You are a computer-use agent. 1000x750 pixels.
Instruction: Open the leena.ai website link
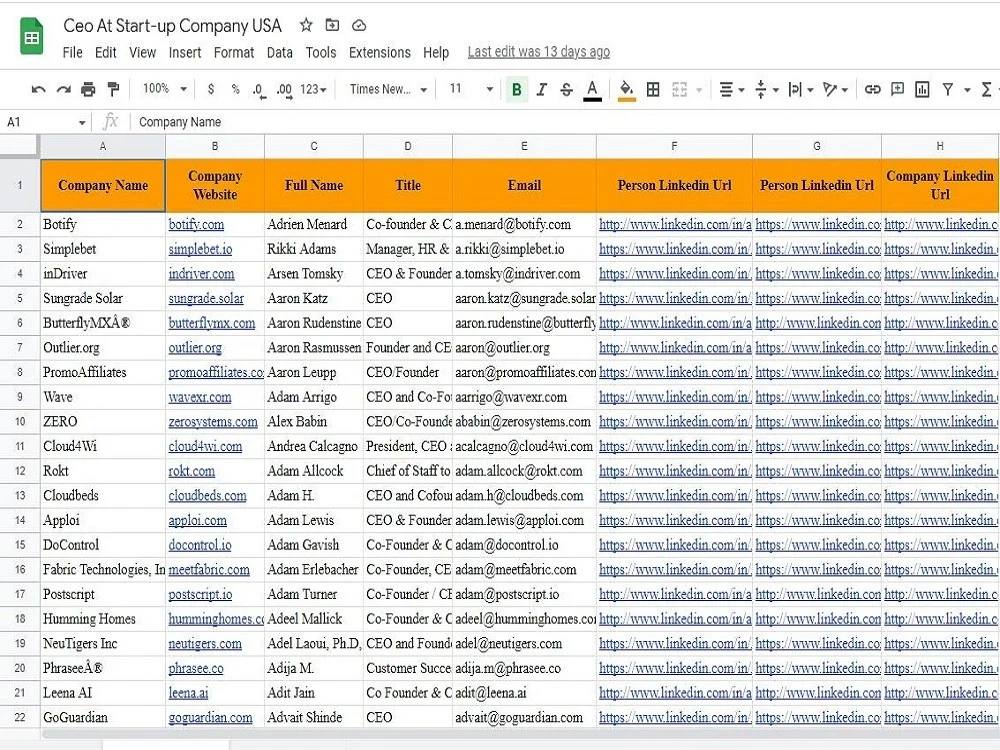188,693
